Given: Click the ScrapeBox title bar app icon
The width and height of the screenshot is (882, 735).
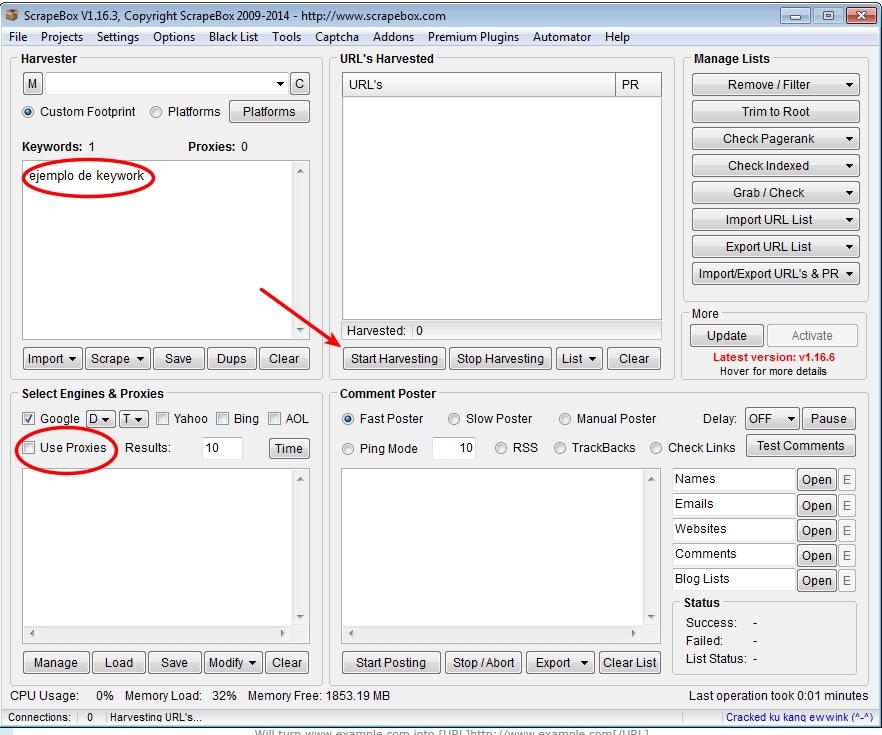Looking at the screenshot, I should tap(12, 15).
